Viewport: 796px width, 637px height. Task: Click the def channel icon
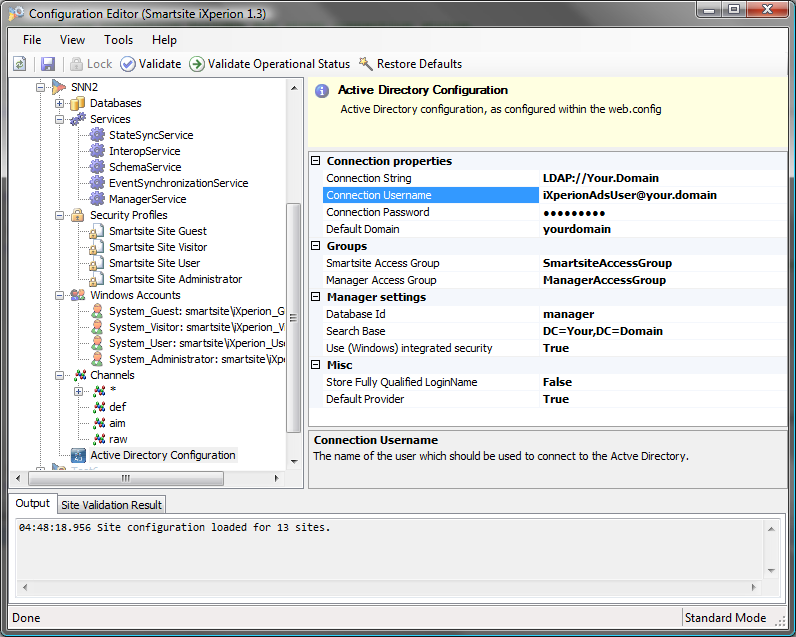[100, 407]
